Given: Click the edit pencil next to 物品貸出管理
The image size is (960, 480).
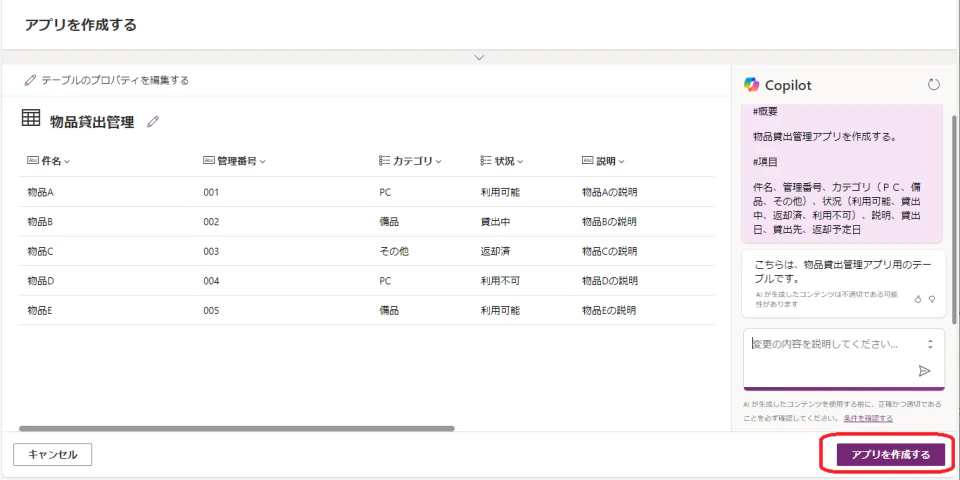Looking at the screenshot, I should [x=153, y=122].
